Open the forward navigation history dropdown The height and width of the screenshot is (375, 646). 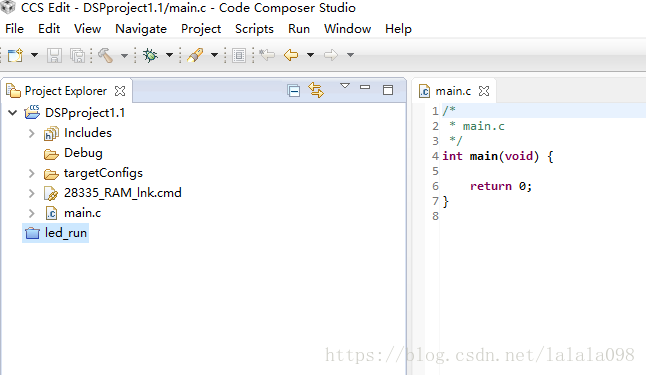(x=350, y=55)
